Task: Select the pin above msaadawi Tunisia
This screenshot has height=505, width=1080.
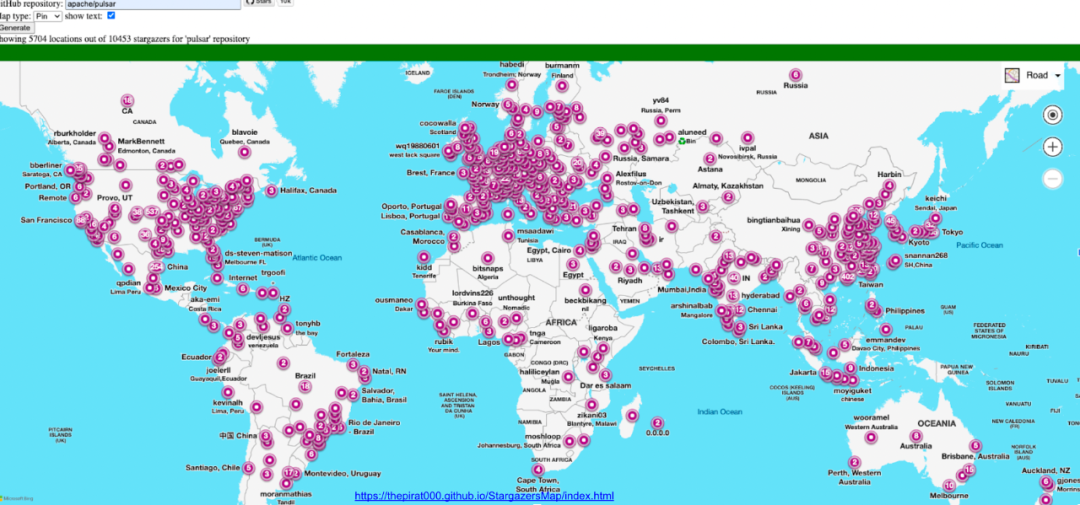Action: pyautogui.click(x=508, y=236)
